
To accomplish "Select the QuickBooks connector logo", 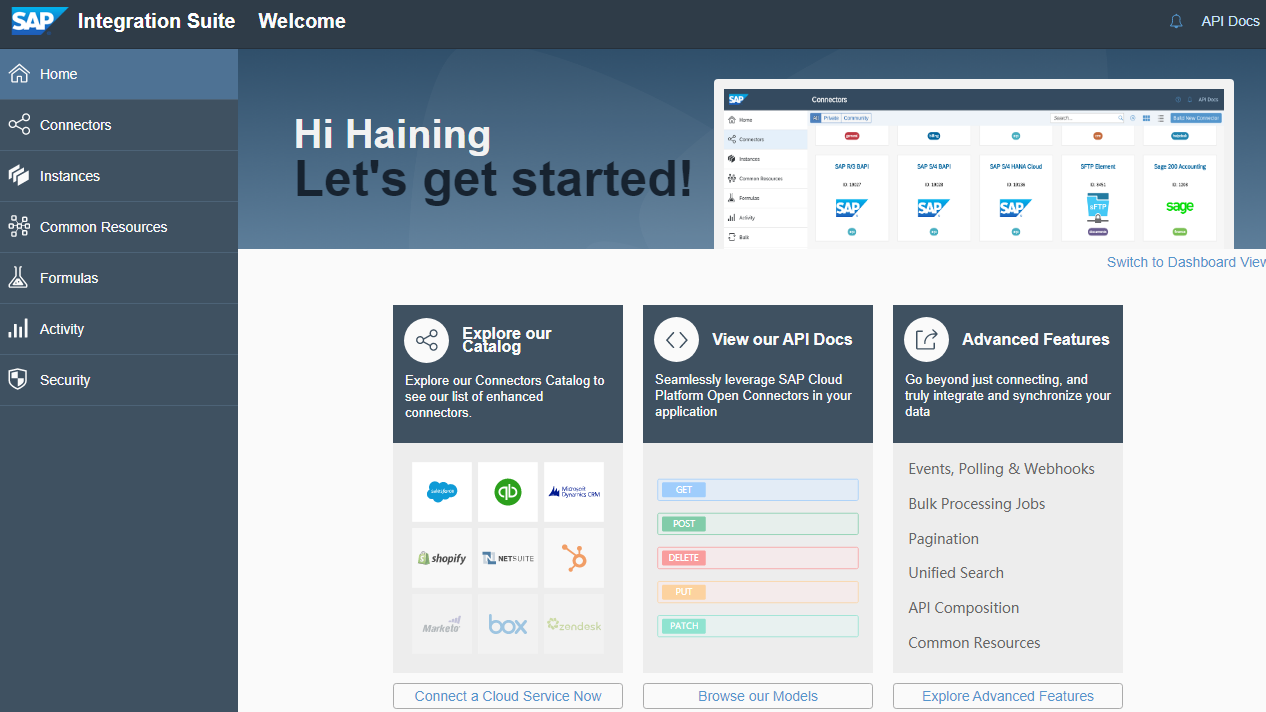I will coord(508,492).
